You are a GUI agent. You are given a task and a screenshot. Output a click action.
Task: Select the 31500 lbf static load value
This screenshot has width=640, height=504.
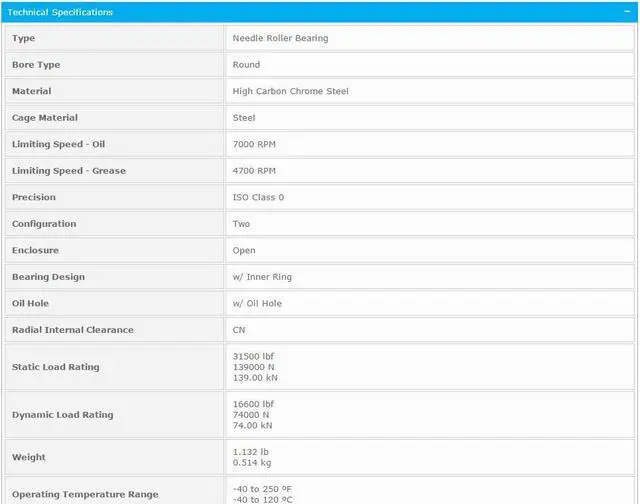tap(253, 355)
